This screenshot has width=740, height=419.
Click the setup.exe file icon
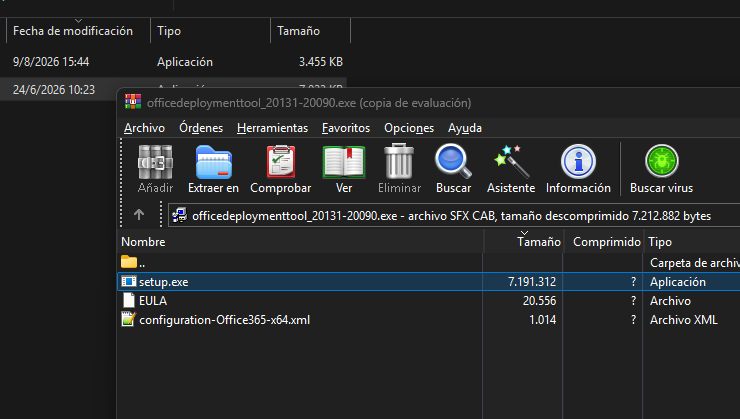tap(128, 282)
